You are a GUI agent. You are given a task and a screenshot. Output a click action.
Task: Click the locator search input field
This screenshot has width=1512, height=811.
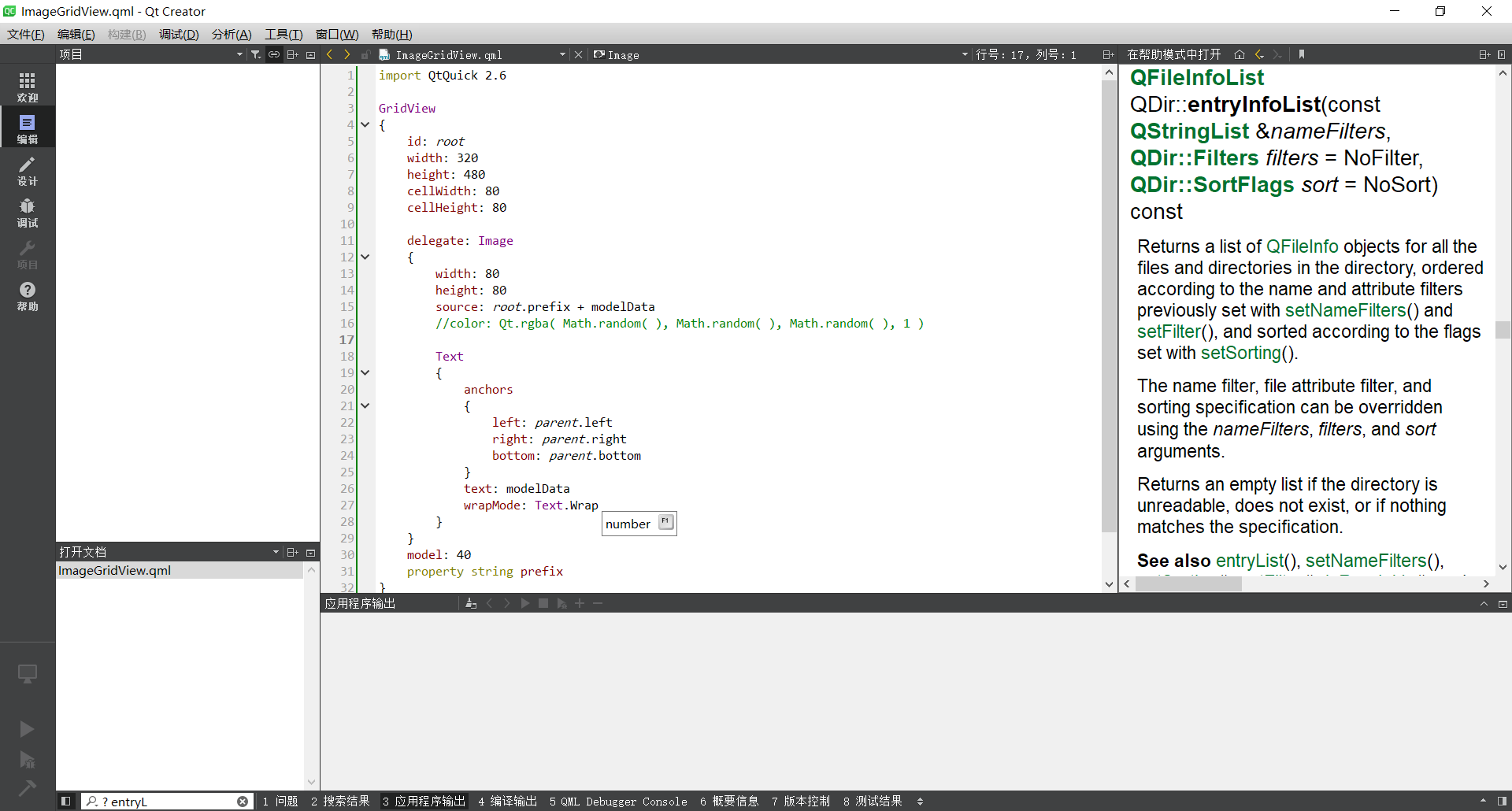[x=167, y=801]
